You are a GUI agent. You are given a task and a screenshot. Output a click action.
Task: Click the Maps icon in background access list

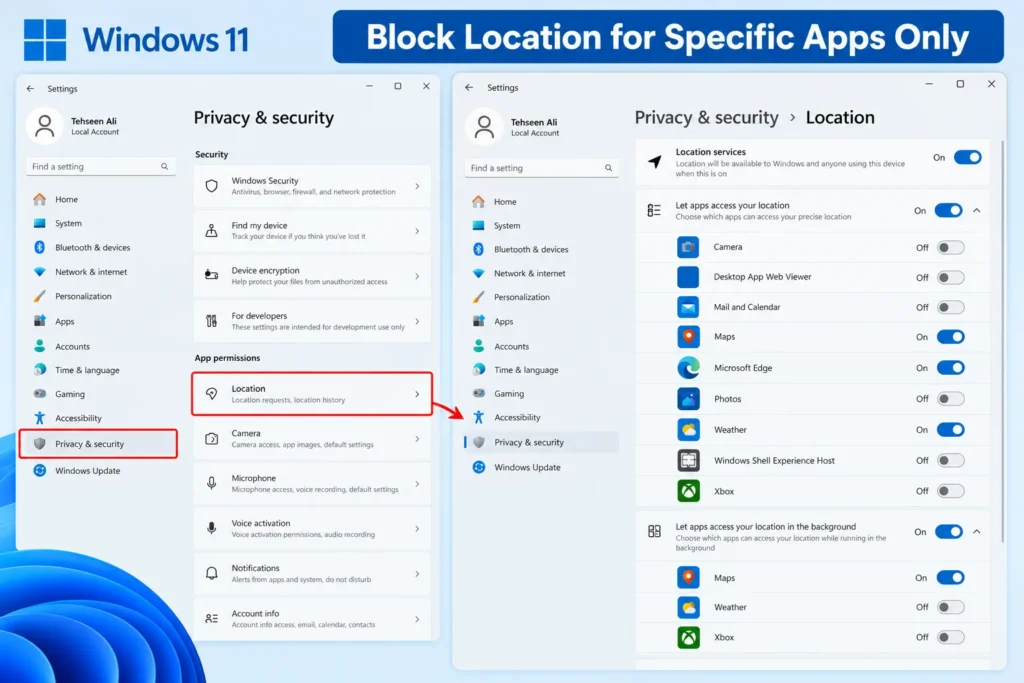coord(688,578)
